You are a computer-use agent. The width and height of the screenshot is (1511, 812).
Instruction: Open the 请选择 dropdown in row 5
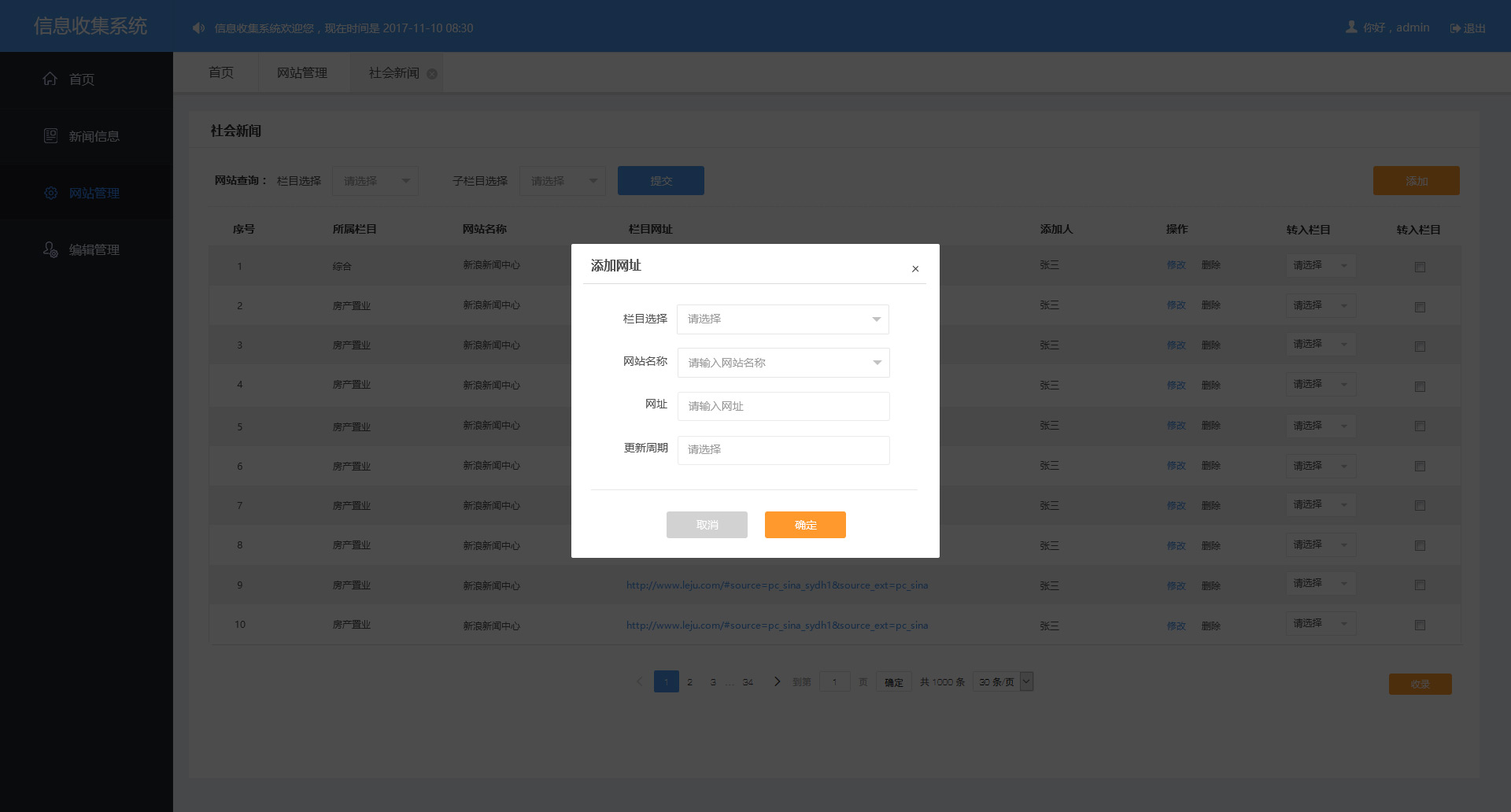pyautogui.click(x=1321, y=426)
